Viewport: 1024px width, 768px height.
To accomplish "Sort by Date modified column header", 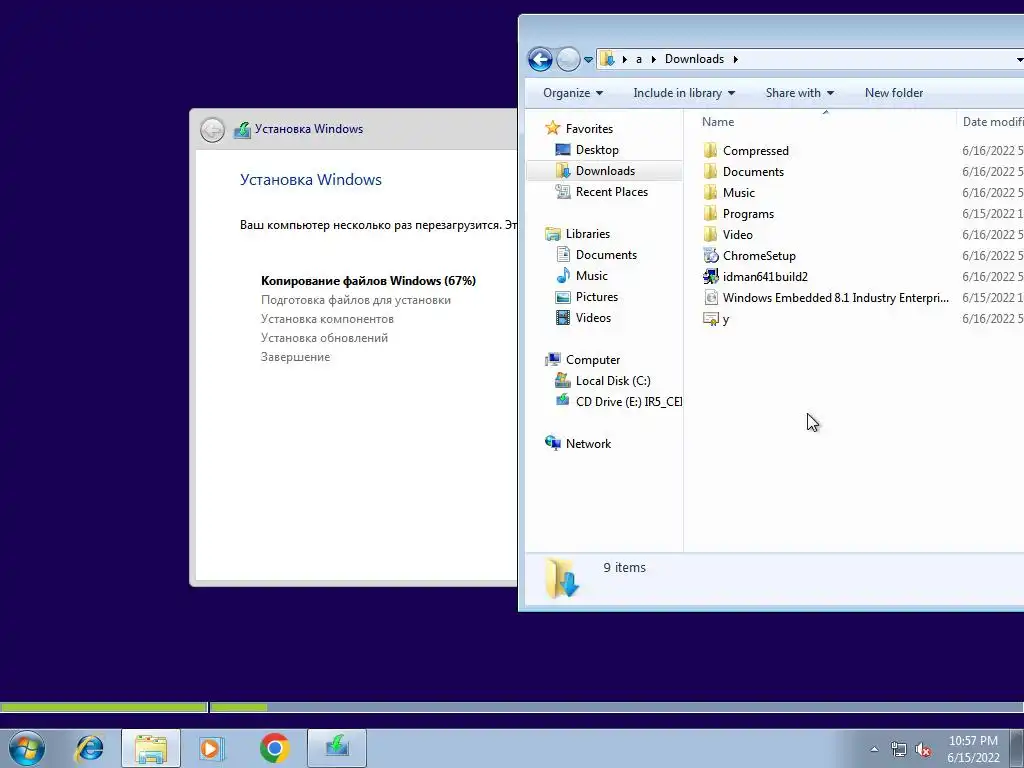I will [991, 122].
